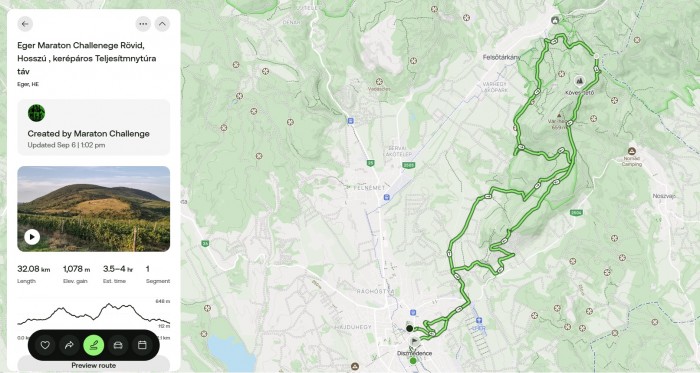
Task: Click the bus stop icon near Felnémet
Action: [387, 197]
